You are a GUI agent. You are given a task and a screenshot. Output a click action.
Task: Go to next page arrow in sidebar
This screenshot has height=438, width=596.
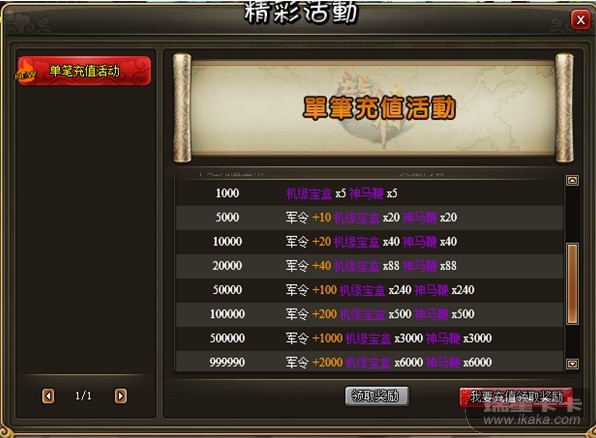pyautogui.click(x=120, y=396)
